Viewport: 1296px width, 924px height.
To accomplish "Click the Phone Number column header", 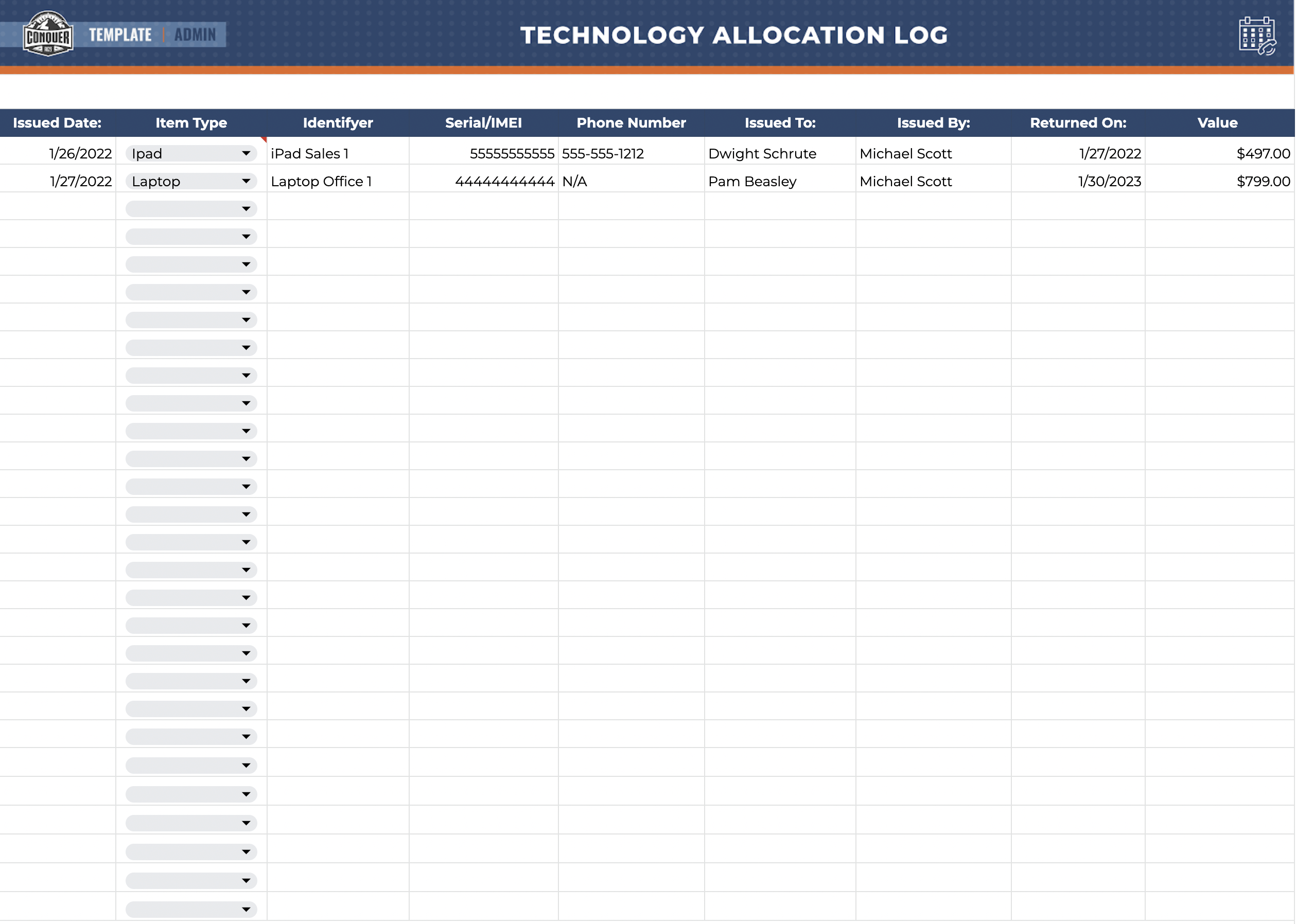I will (x=631, y=123).
